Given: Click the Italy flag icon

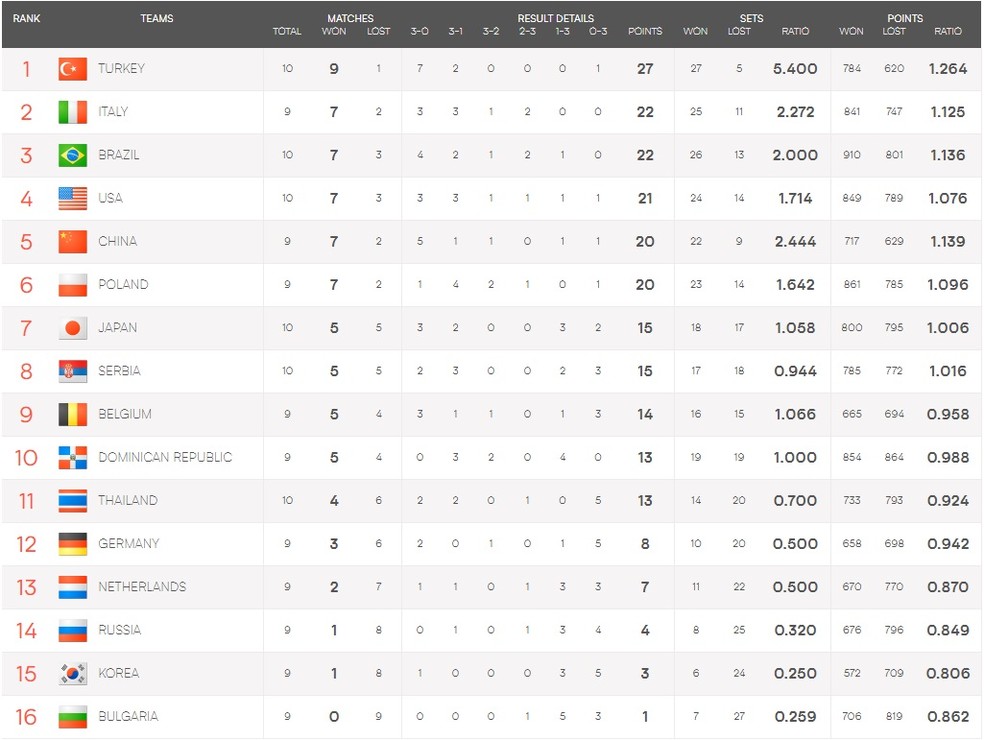Looking at the screenshot, I should click(x=73, y=112).
